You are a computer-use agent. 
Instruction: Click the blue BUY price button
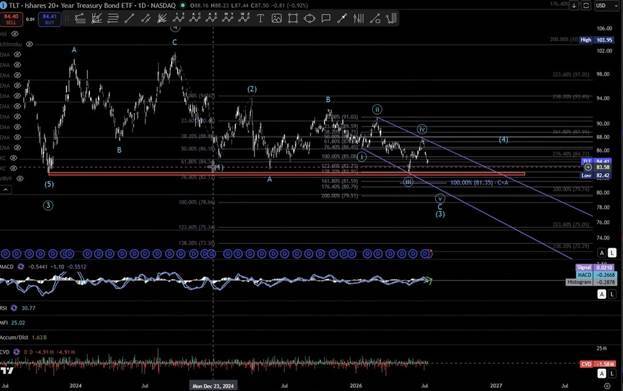(49, 19)
